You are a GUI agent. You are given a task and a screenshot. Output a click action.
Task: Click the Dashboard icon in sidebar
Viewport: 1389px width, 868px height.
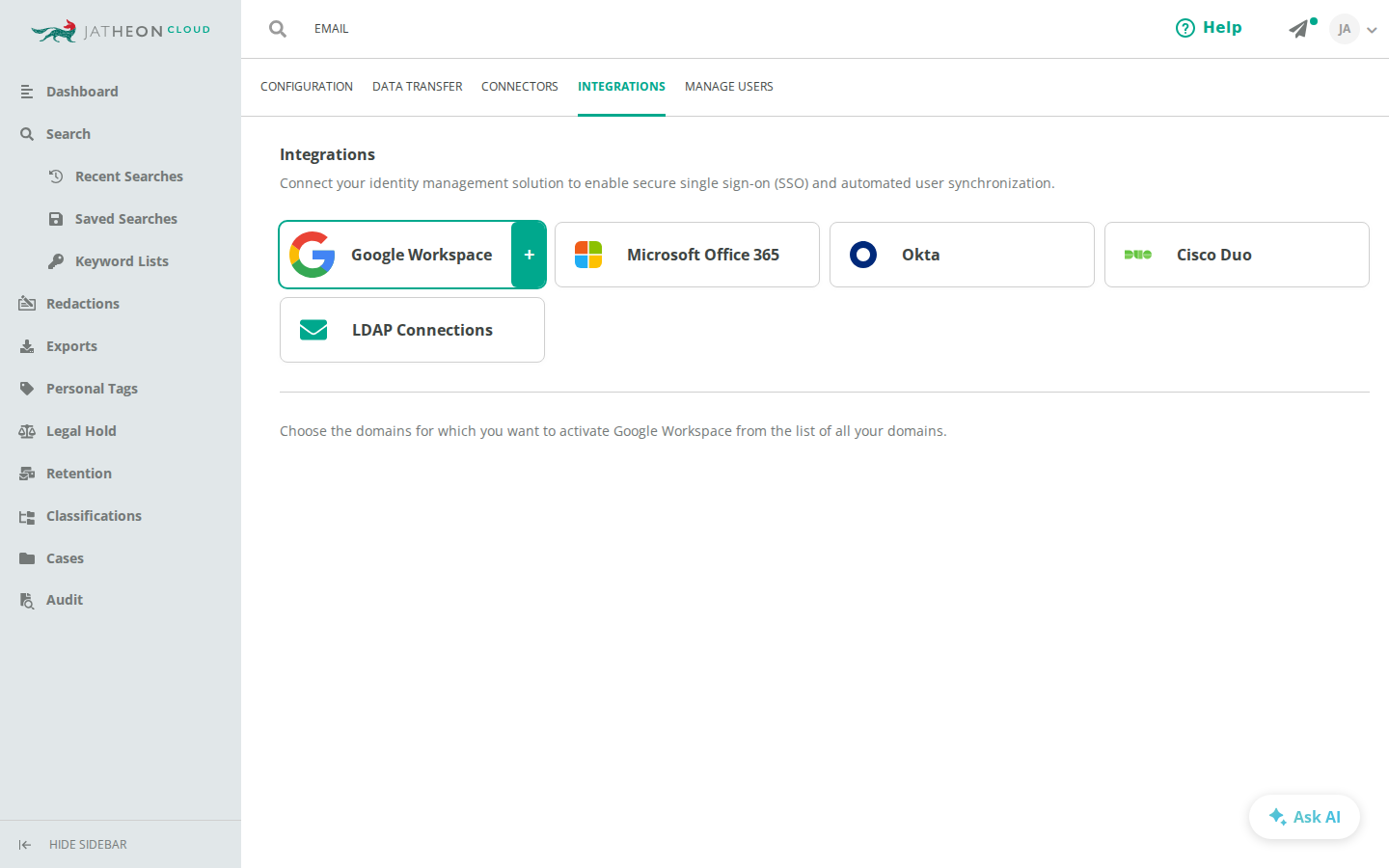point(27,92)
